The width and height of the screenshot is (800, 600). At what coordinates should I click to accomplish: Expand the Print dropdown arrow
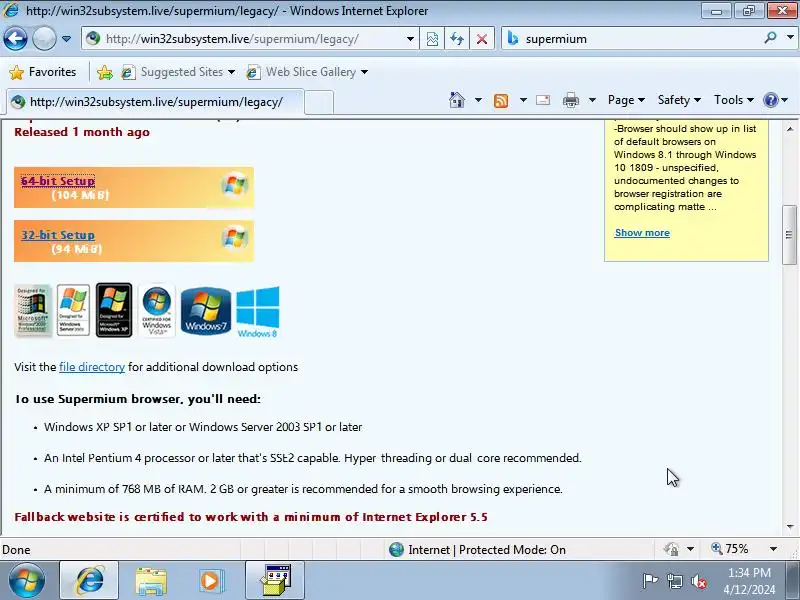[592, 100]
